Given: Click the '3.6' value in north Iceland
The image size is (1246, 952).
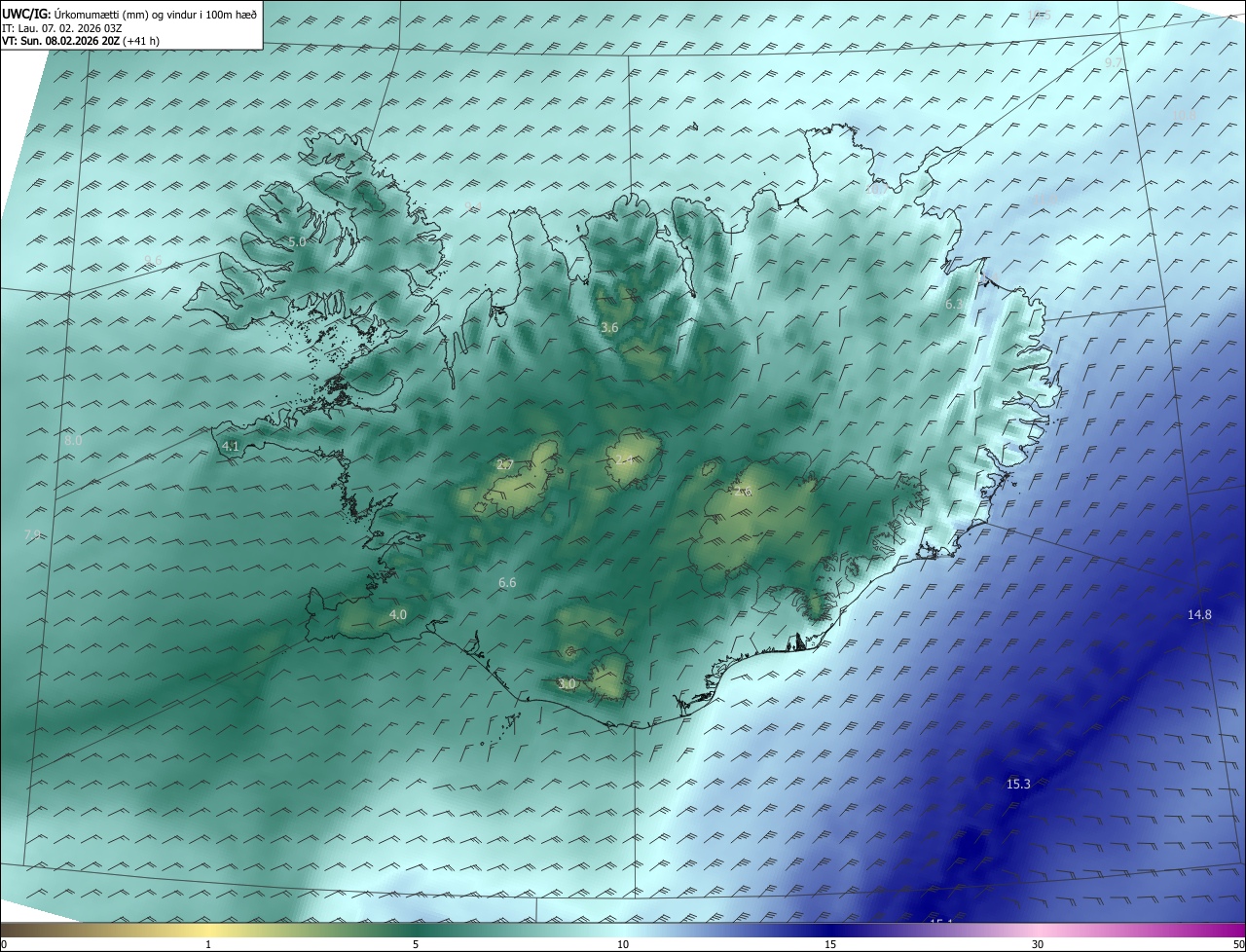Looking at the screenshot, I should pyautogui.click(x=609, y=328).
